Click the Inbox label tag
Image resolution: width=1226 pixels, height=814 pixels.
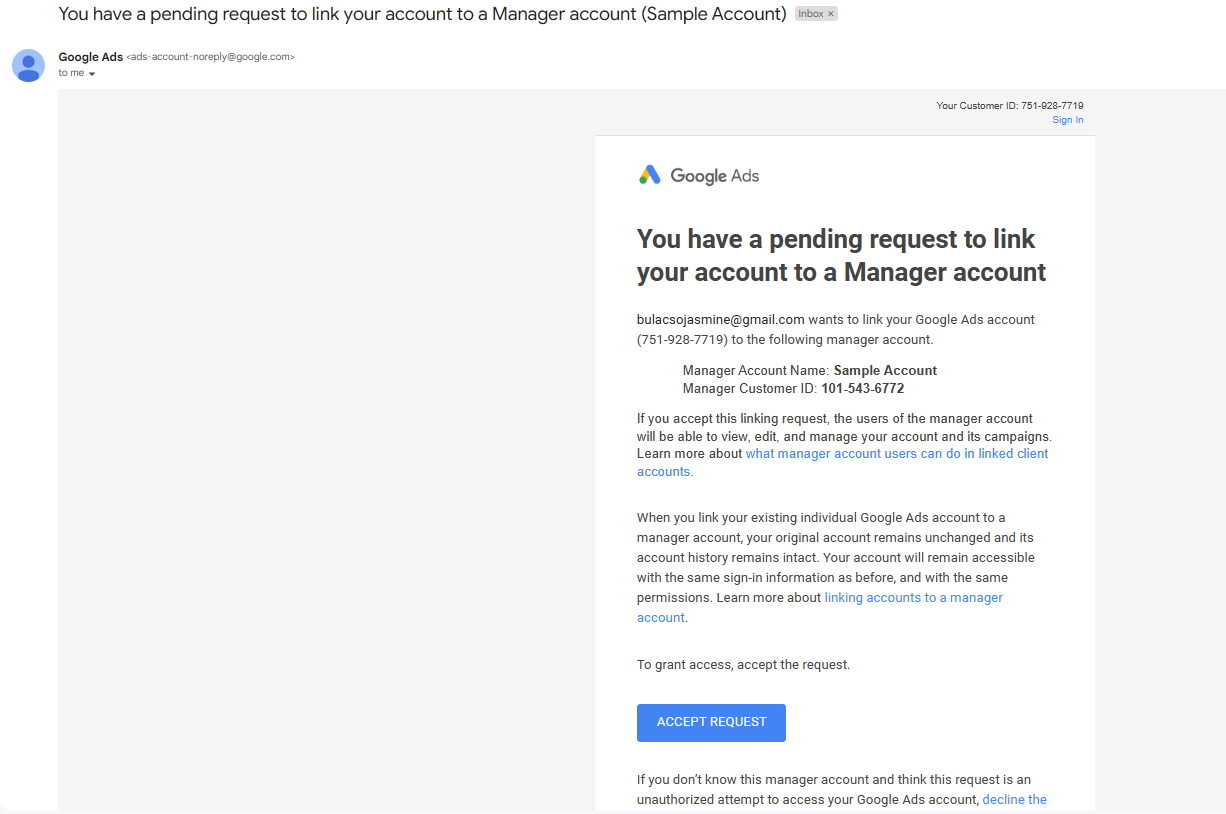coord(816,14)
